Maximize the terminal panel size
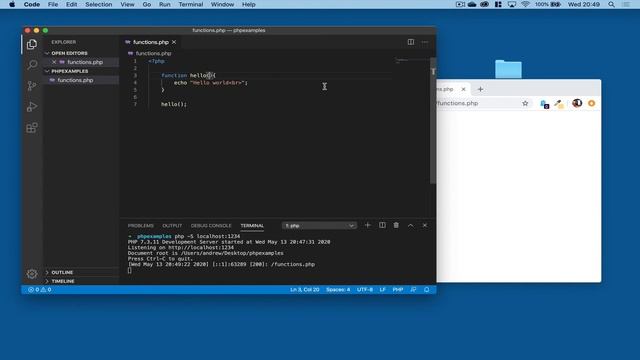Viewport: 640px width, 360px height. [411, 225]
